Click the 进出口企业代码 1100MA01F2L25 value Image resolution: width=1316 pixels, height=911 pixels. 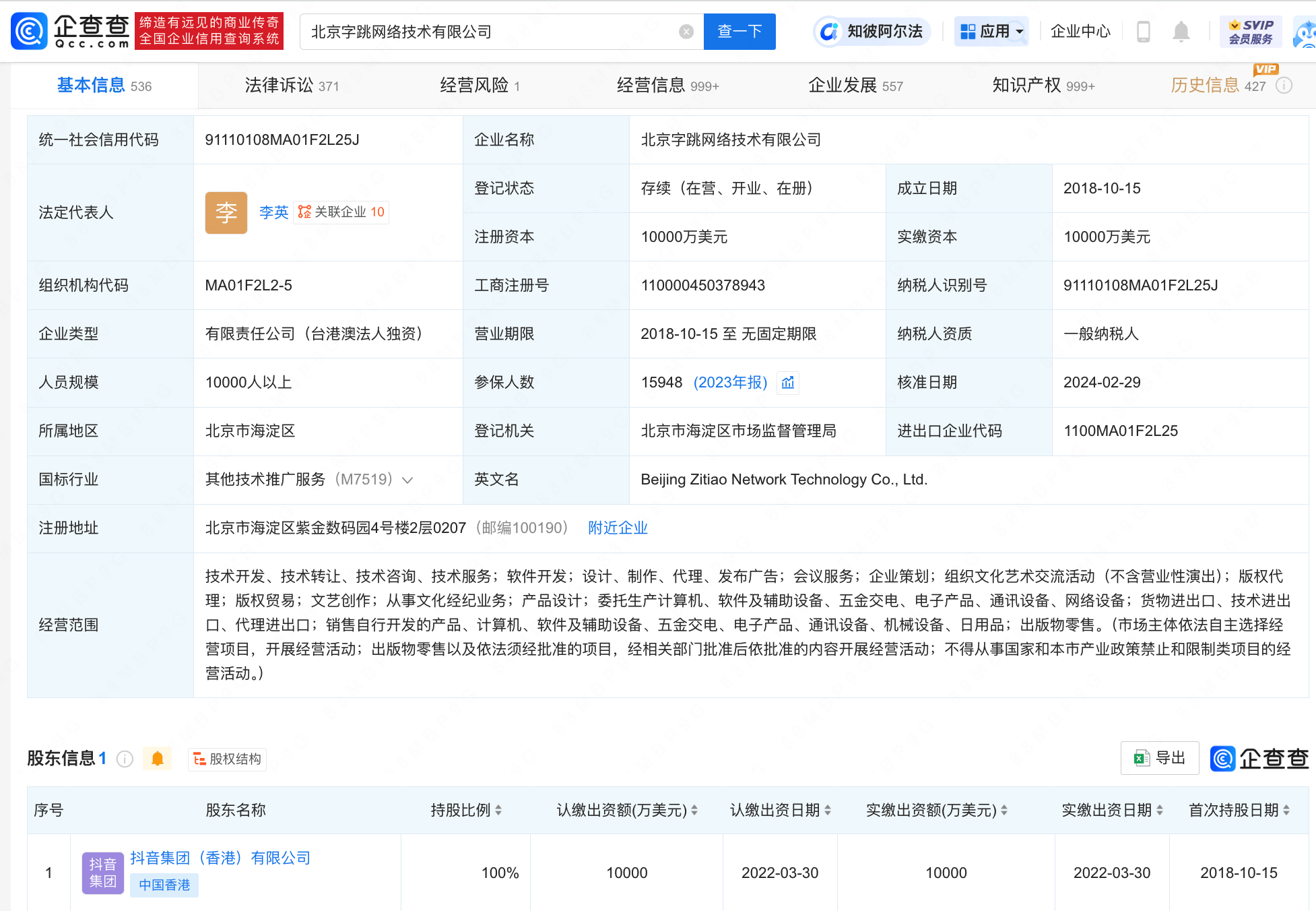point(1121,431)
